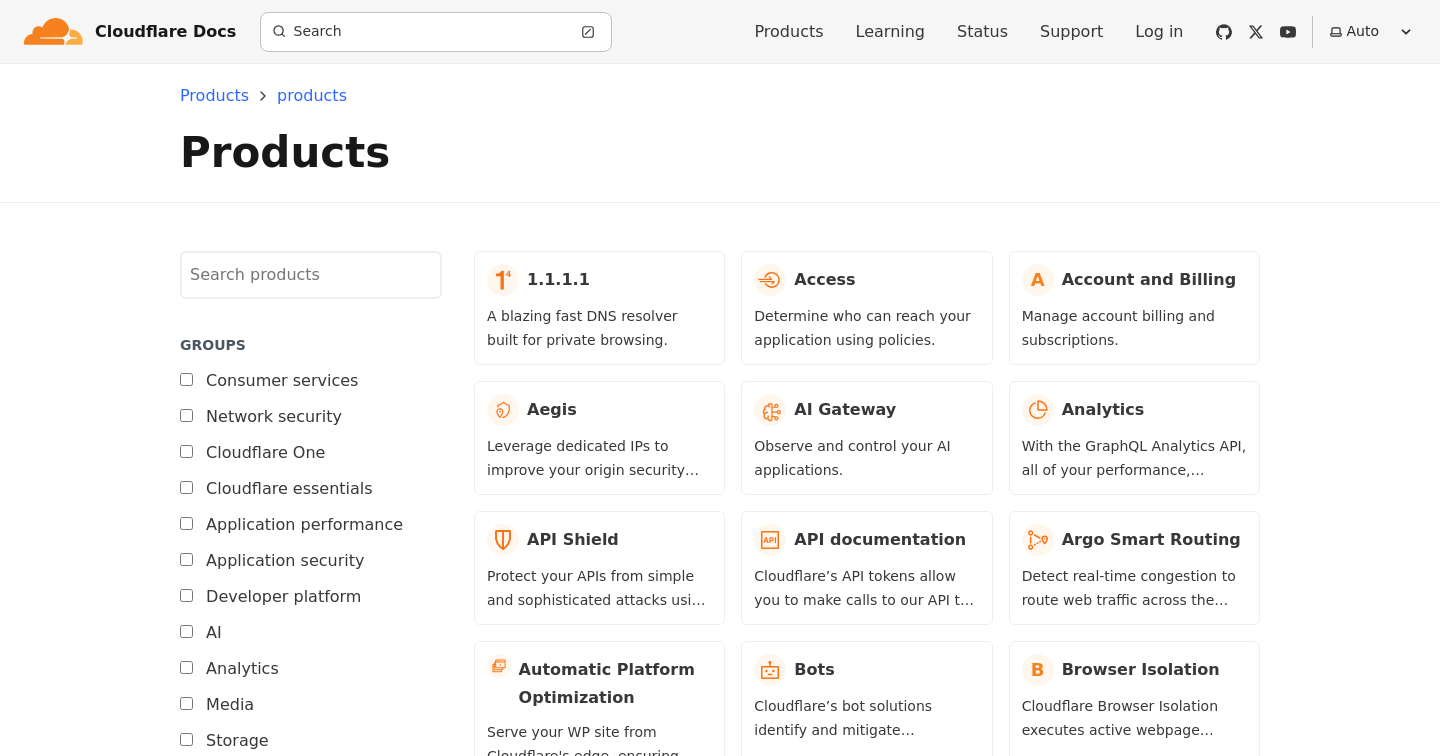
Task: Click the magnifier icon in header search
Action: pyautogui.click(x=279, y=32)
